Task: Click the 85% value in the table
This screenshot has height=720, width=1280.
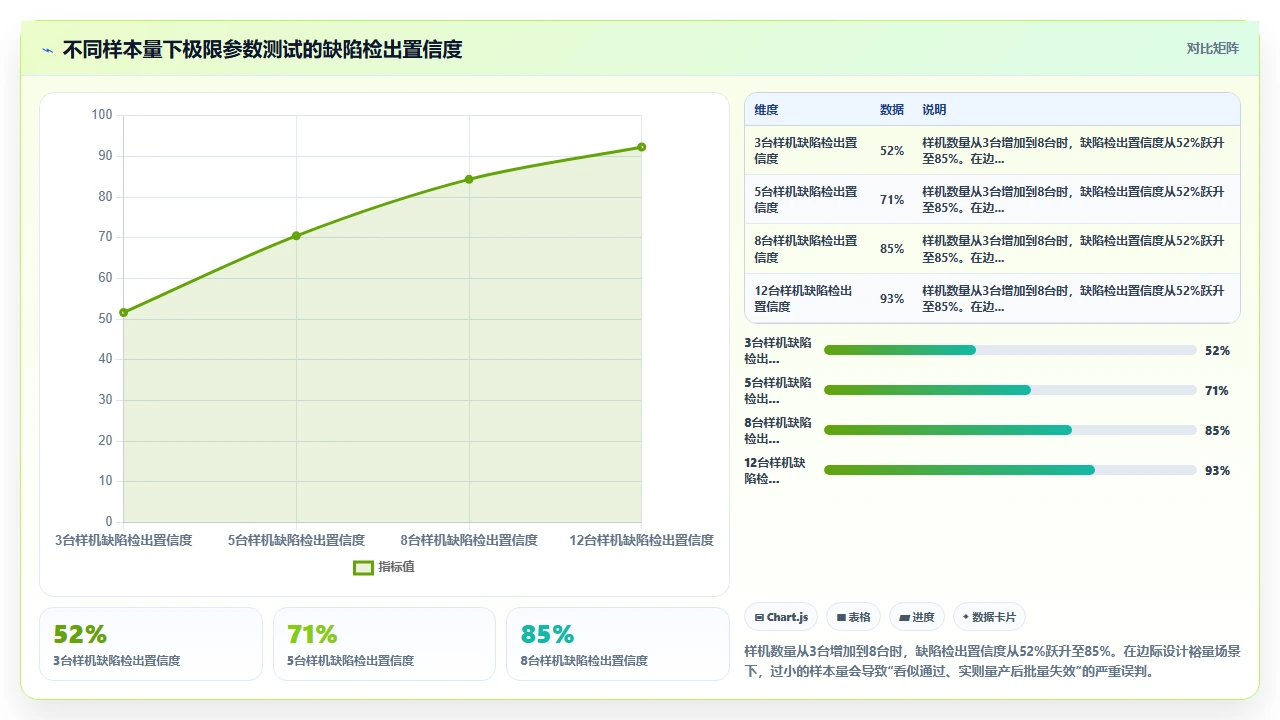Action: click(x=892, y=248)
